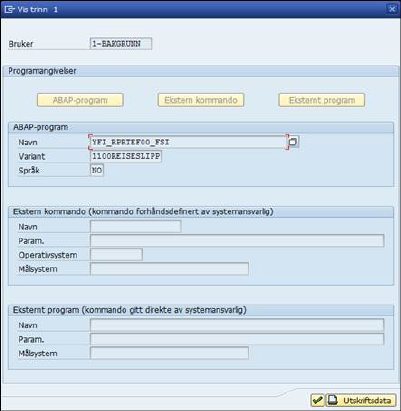Click Målsystem field under Ekstern kommando
Viewport: 401px width, 411px height.
(169, 269)
